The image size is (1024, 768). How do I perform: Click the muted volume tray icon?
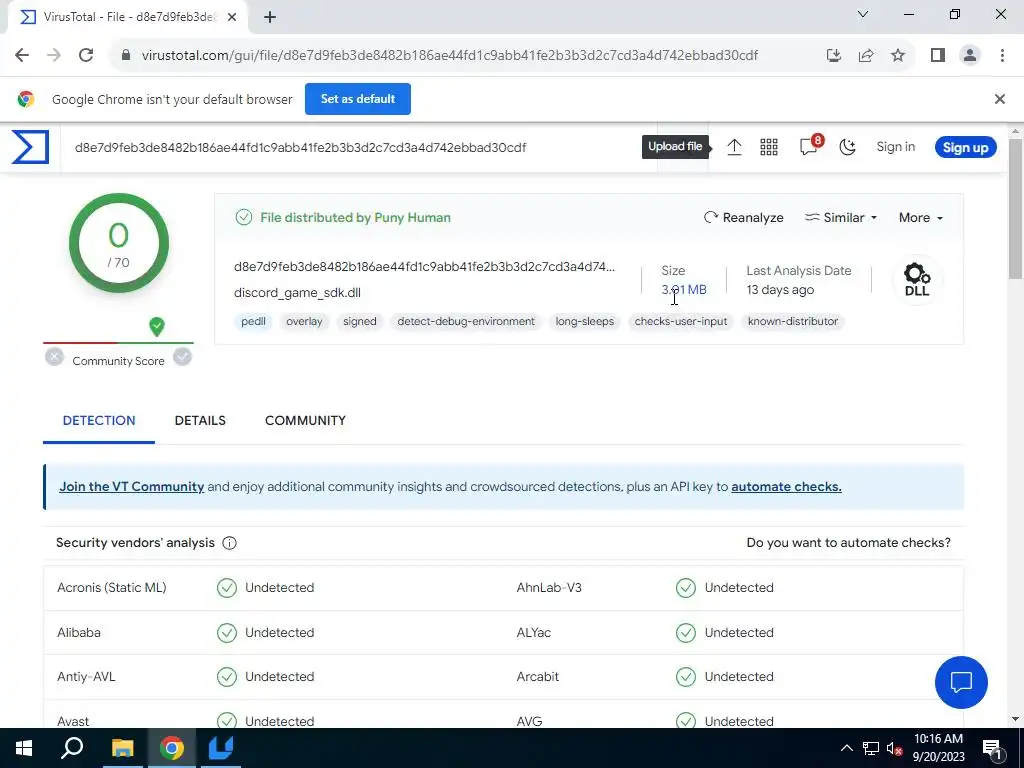[892, 748]
